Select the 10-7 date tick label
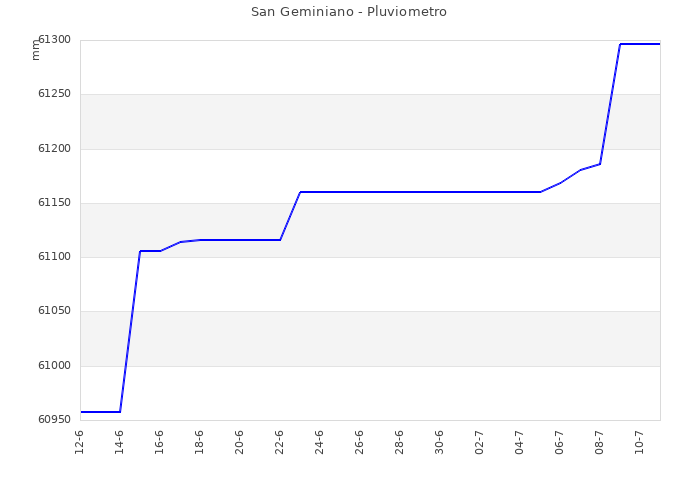700x500 pixels. click(639, 442)
